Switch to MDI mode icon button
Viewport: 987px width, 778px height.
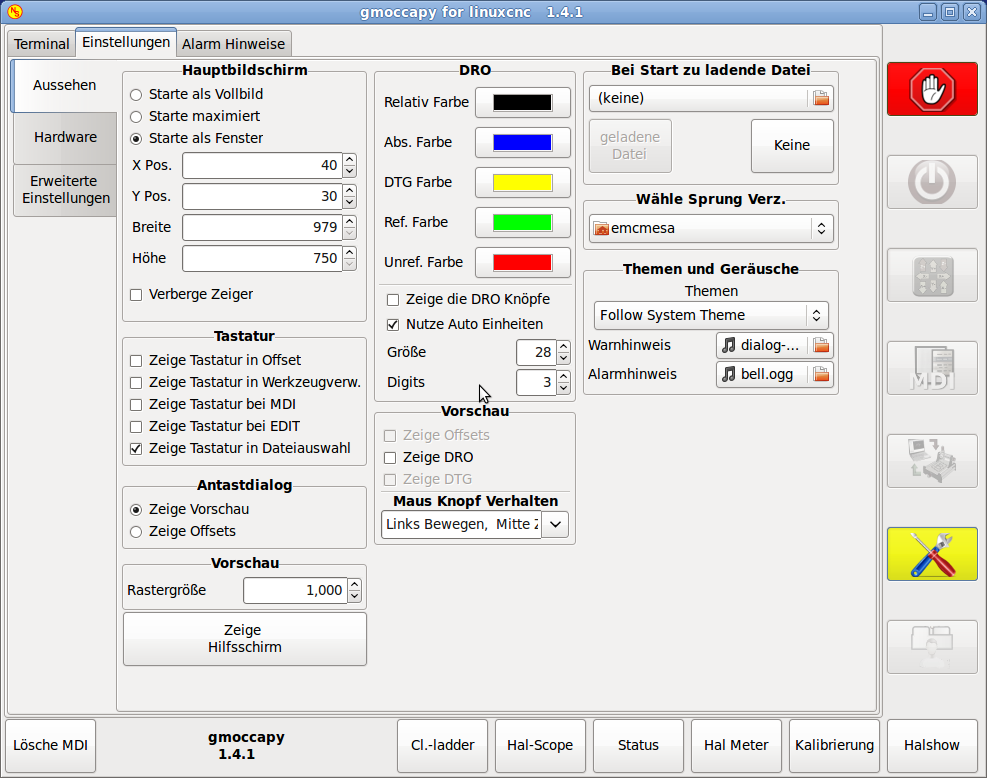click(932, 368)
